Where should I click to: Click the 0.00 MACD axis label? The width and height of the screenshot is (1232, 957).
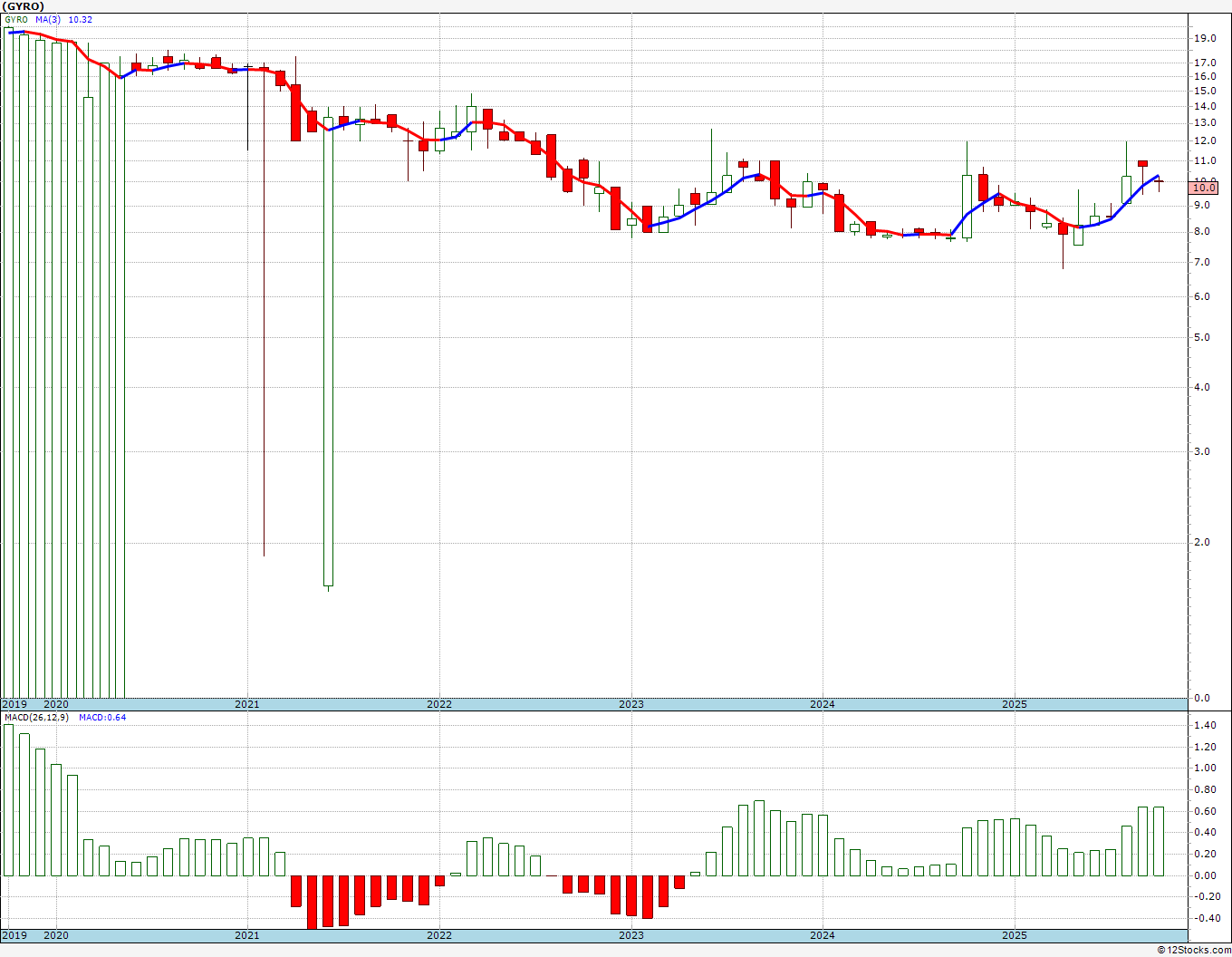point(1205,875)
